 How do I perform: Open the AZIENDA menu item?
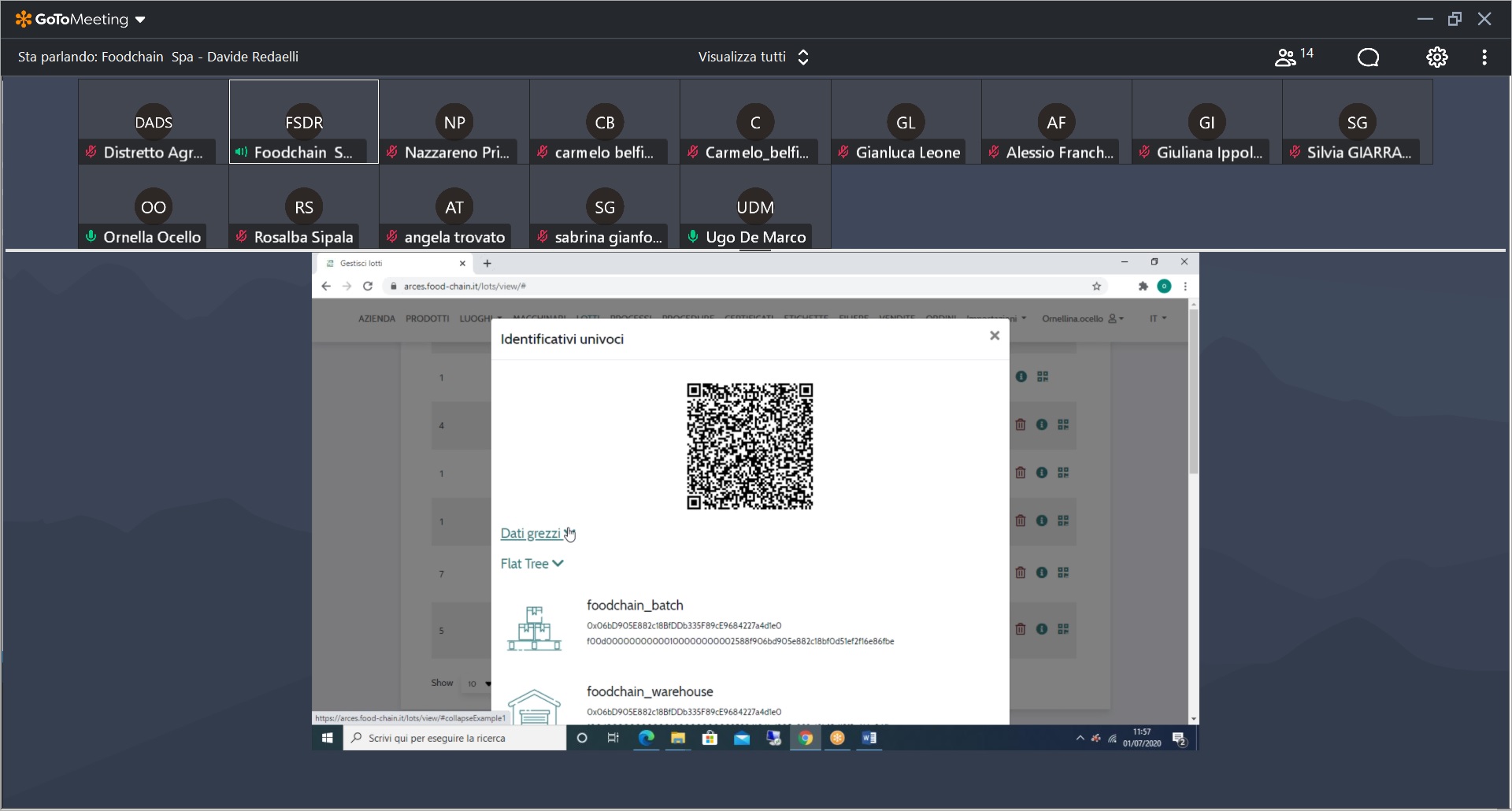pyautogui.click(x=376, y=319)
